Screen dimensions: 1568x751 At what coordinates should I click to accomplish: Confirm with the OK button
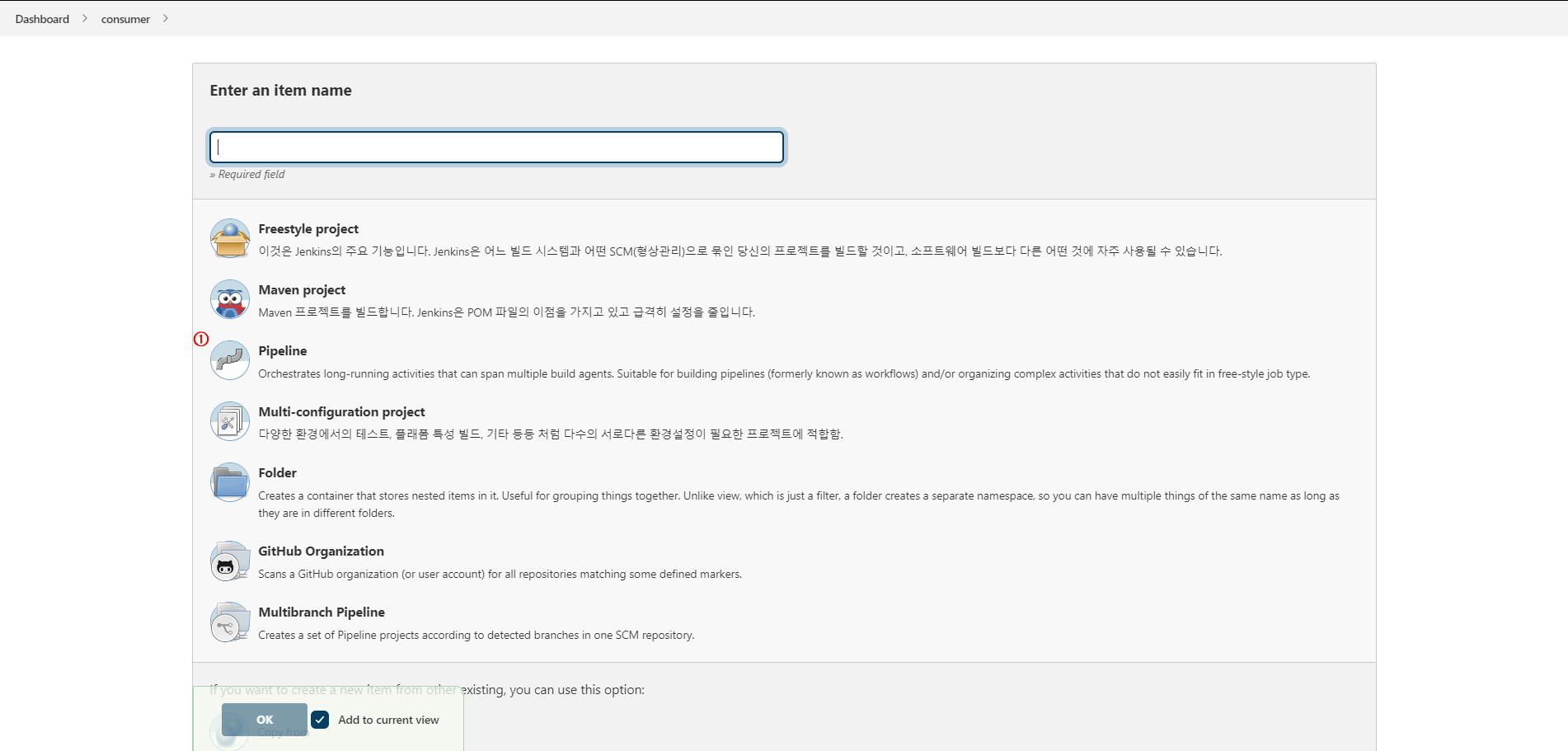coord(265,720)
